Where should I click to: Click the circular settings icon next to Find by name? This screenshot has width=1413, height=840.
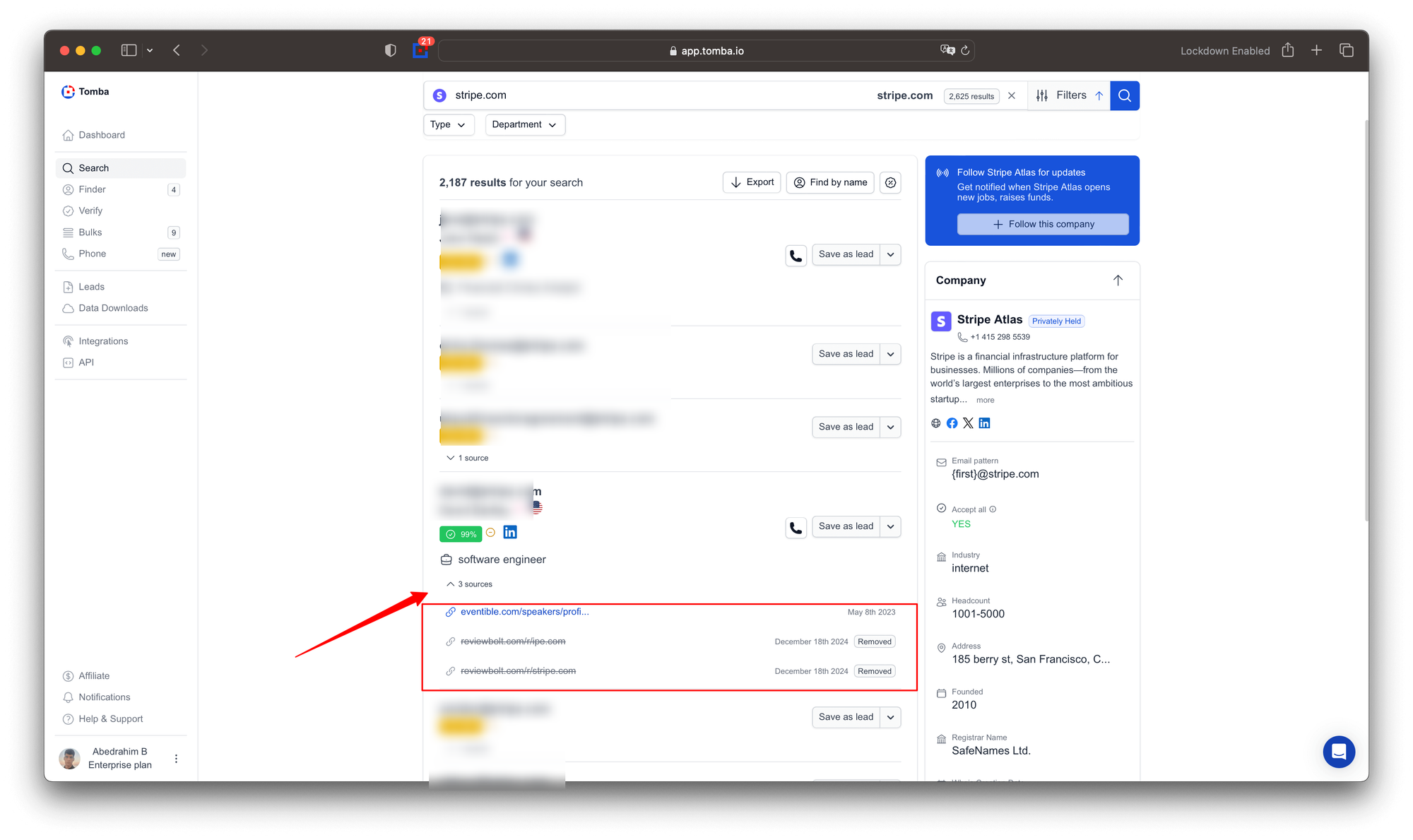click(x=890, y=182)
